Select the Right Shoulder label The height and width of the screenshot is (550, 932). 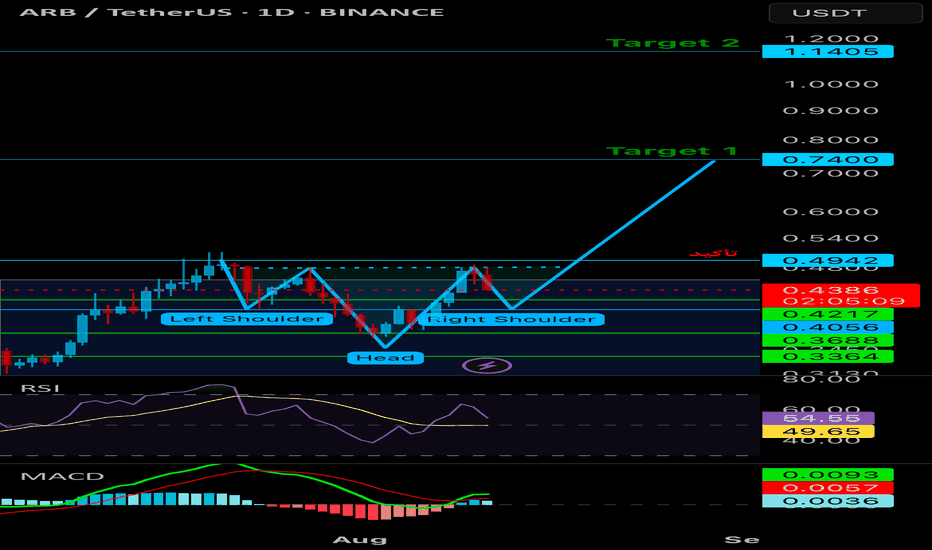[x=511, y=319]
